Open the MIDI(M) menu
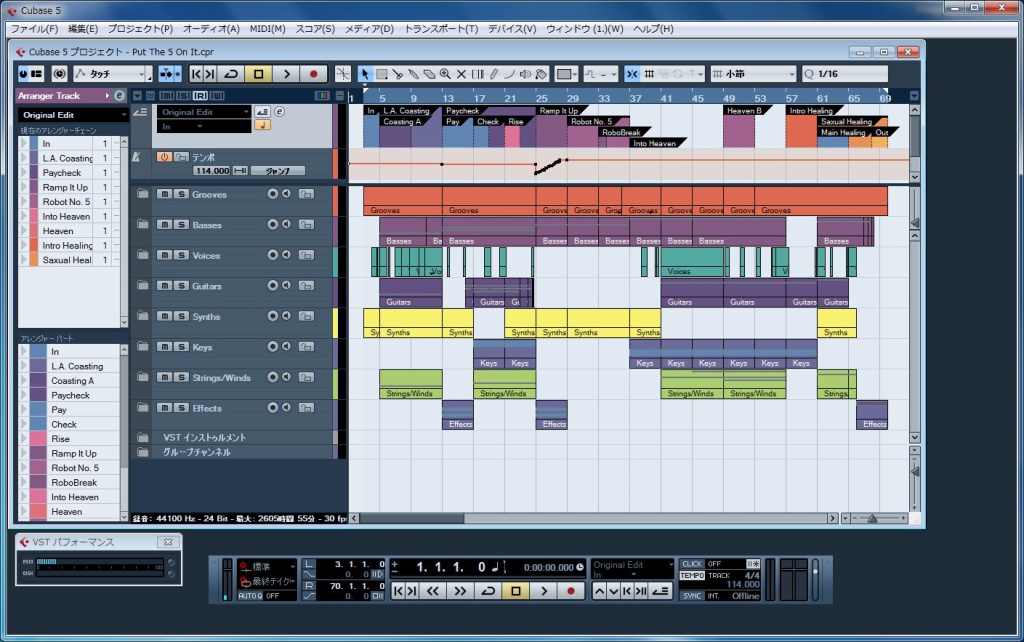The image size is (1024, 642). point(267,29)
